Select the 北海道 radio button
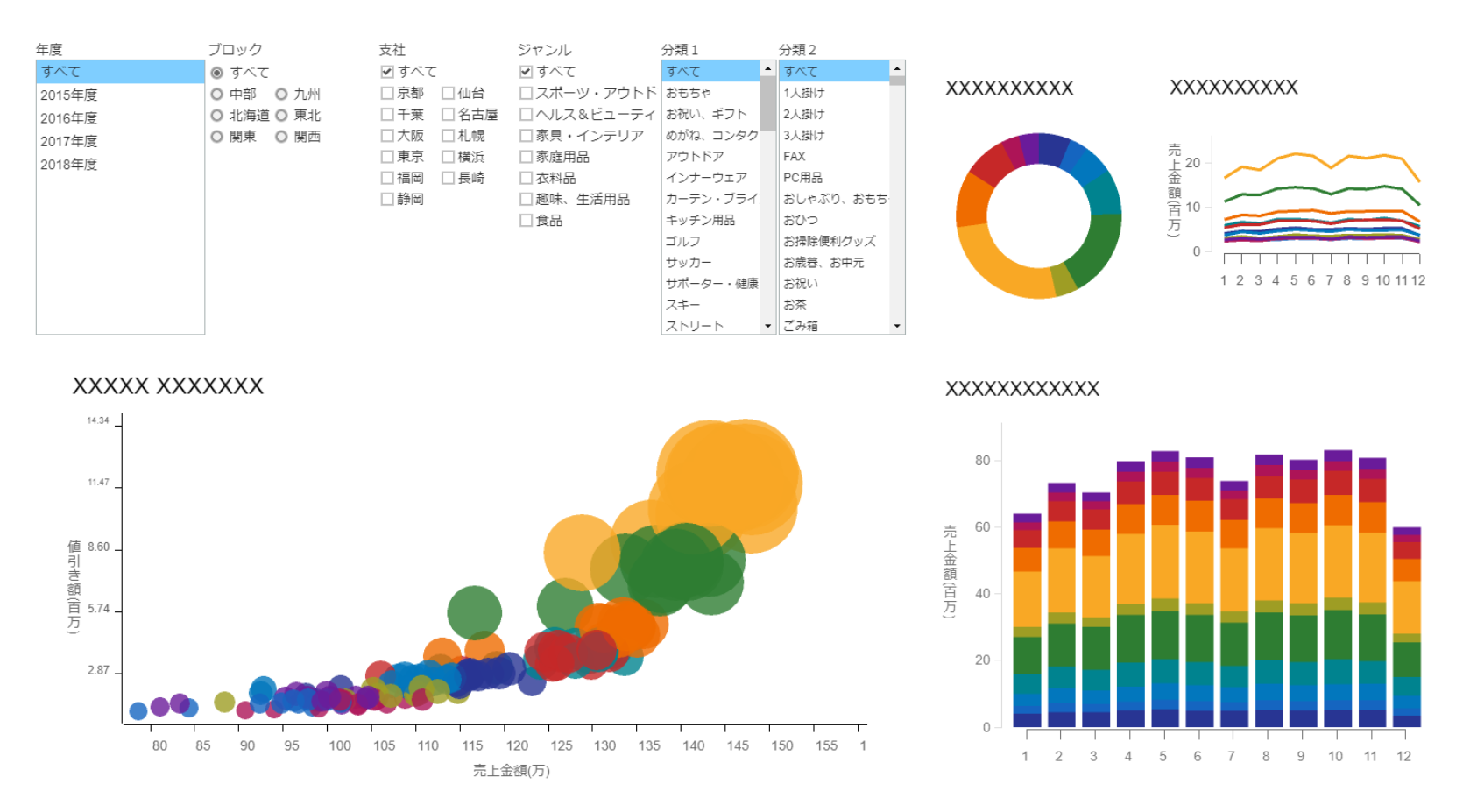The width and height of the screenshot is (1463, 812). (217, 116)
